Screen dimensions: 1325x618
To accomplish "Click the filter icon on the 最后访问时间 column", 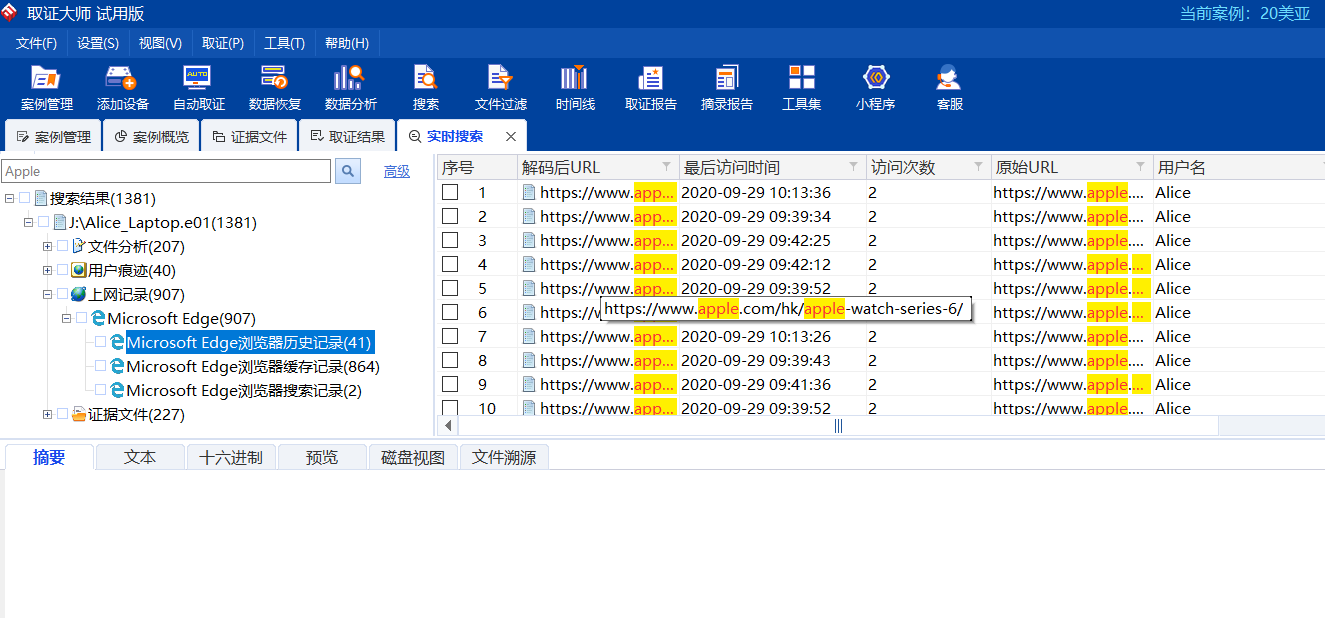I will point(854,166).
